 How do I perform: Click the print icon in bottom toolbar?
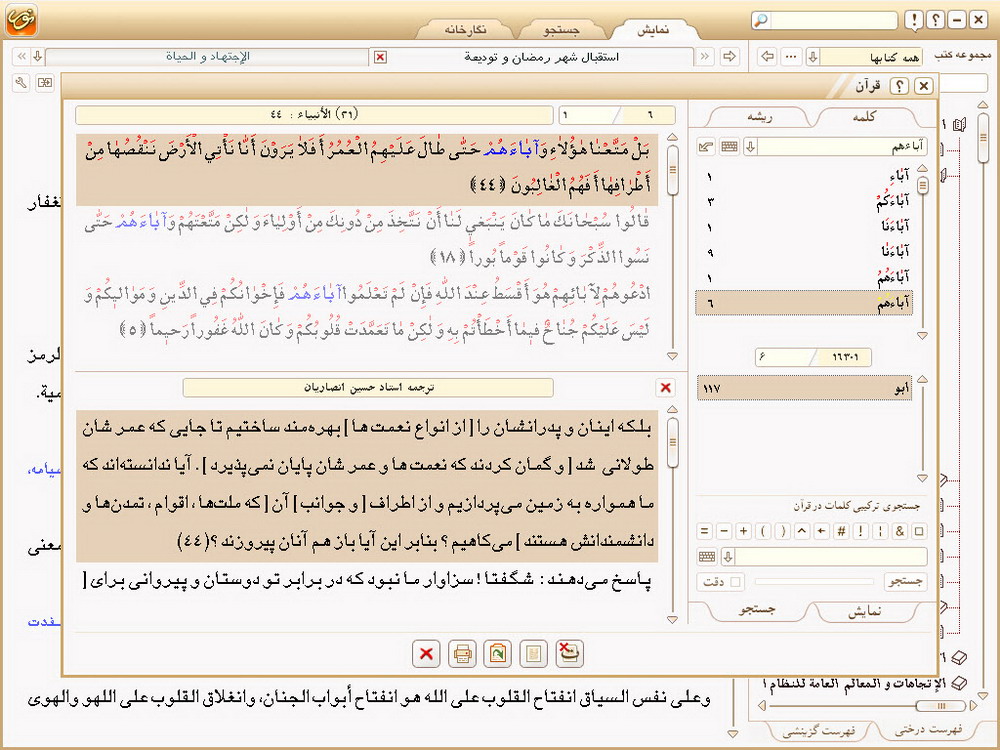click(x=462, y=654)
